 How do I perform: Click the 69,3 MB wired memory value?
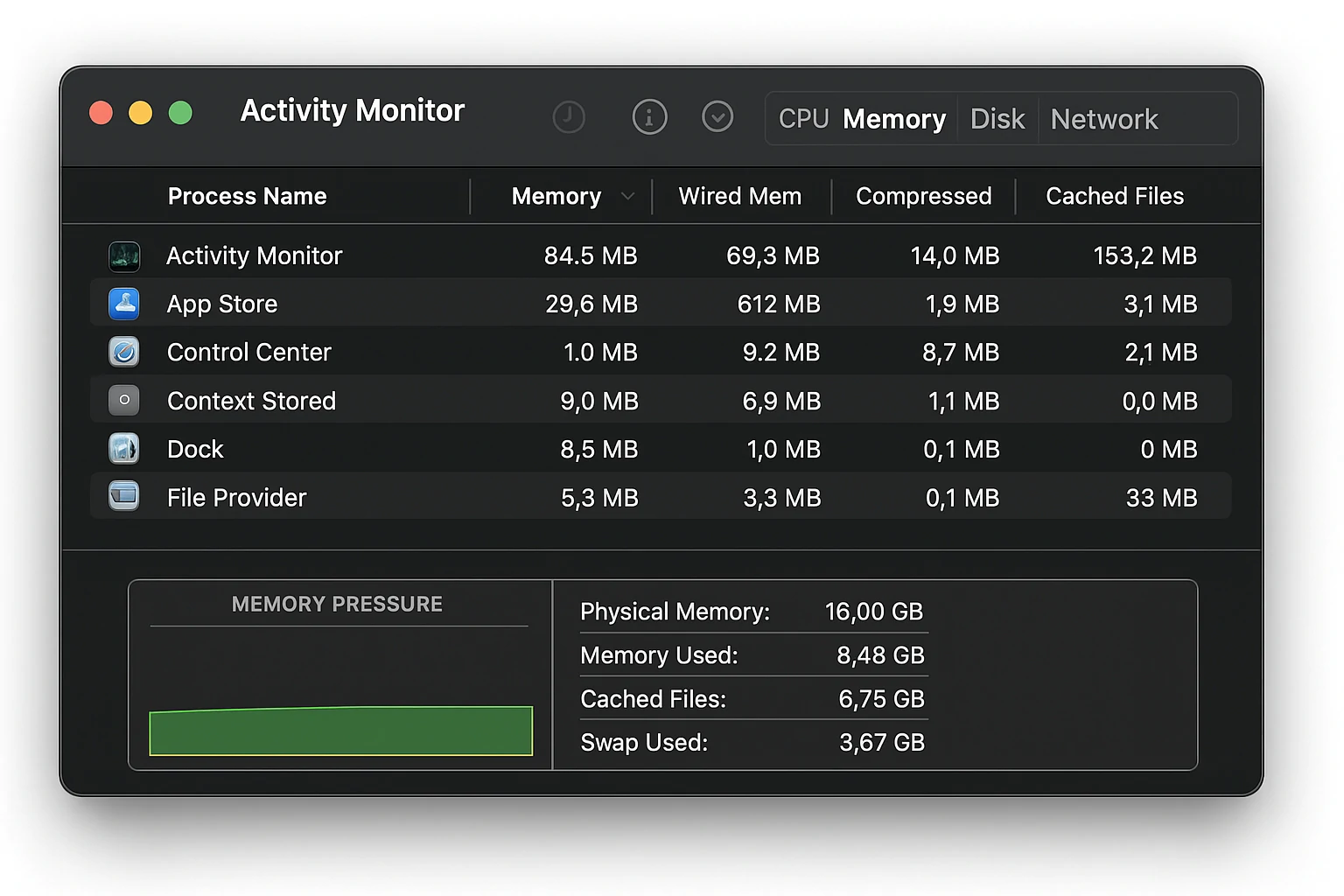pyautogui.click(x=773, y=255)
